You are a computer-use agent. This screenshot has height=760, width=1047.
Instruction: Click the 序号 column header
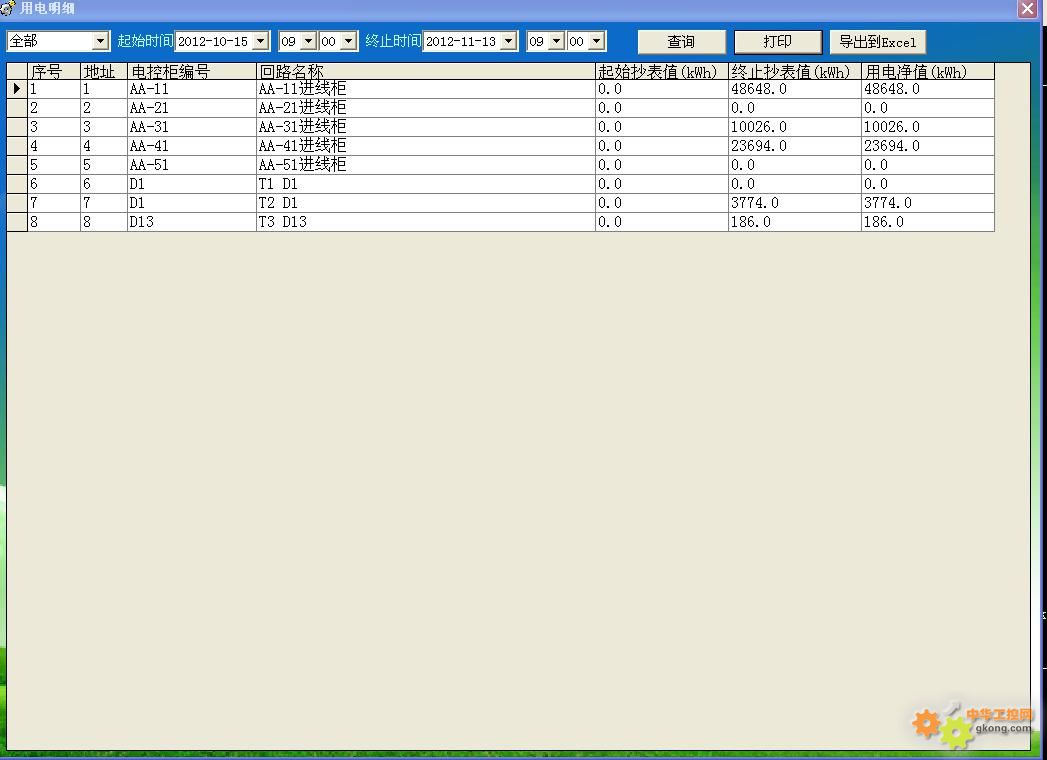click(x=53, y=72)
